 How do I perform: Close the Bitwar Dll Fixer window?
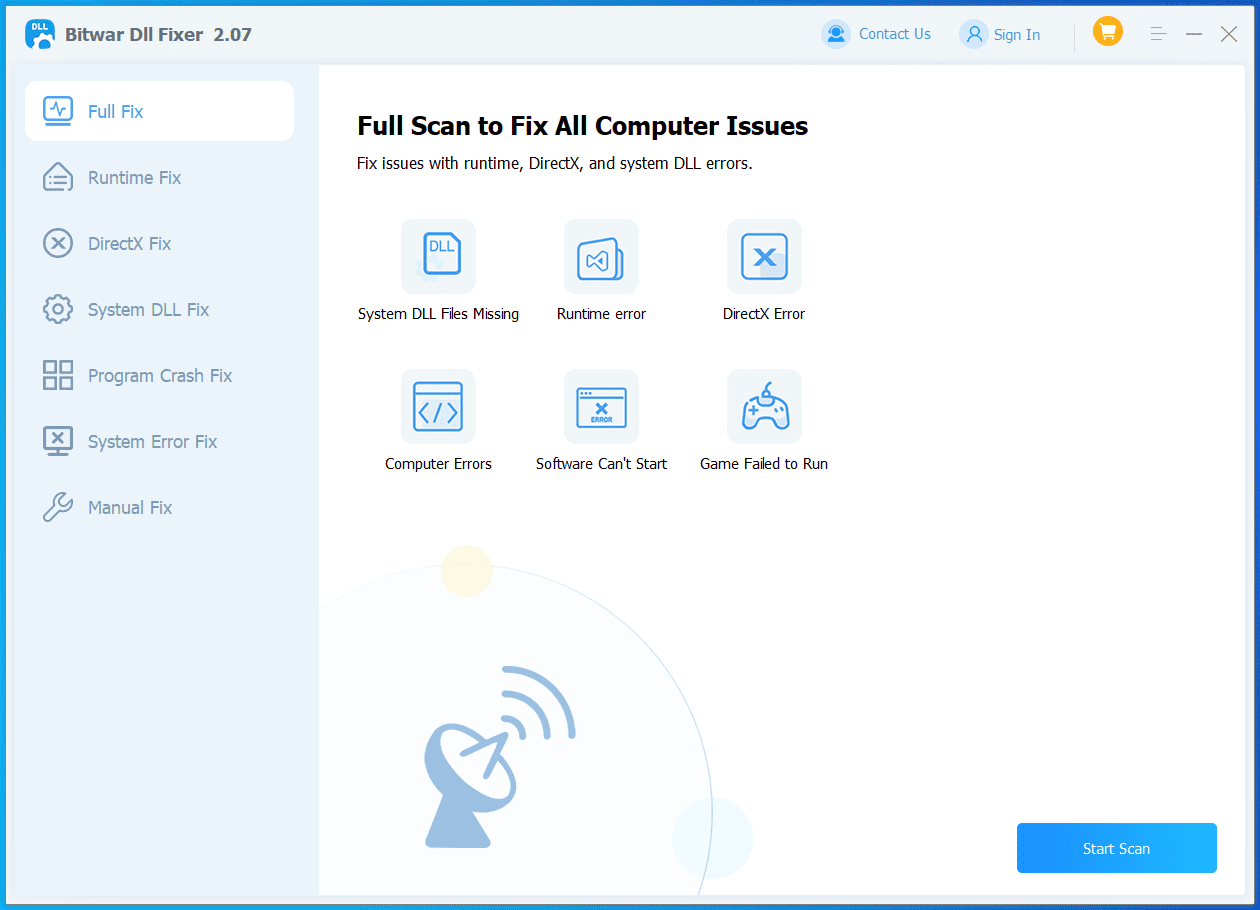click(1229, 34)
